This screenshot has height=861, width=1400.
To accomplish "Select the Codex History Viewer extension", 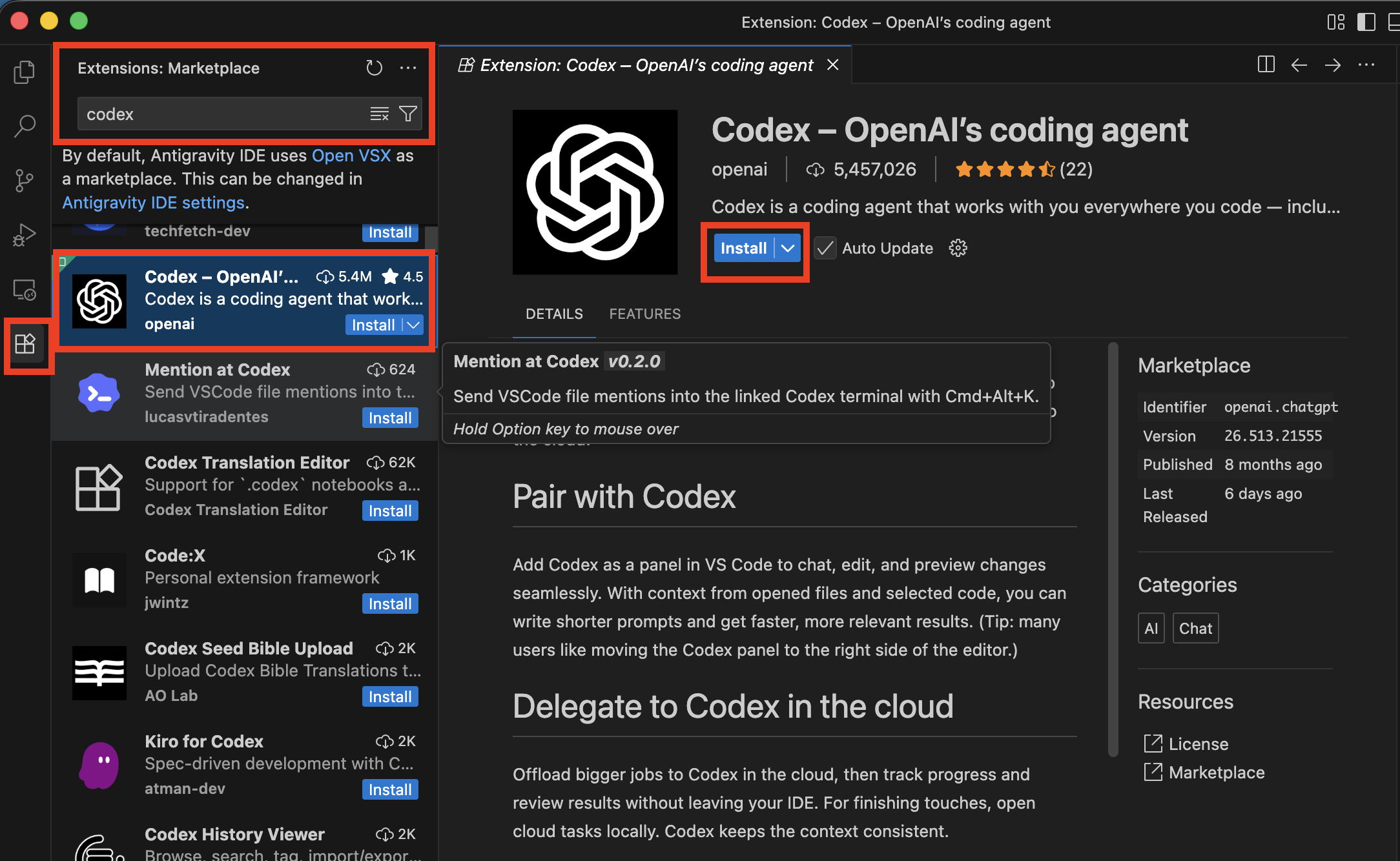I will (x=245, y=841).
